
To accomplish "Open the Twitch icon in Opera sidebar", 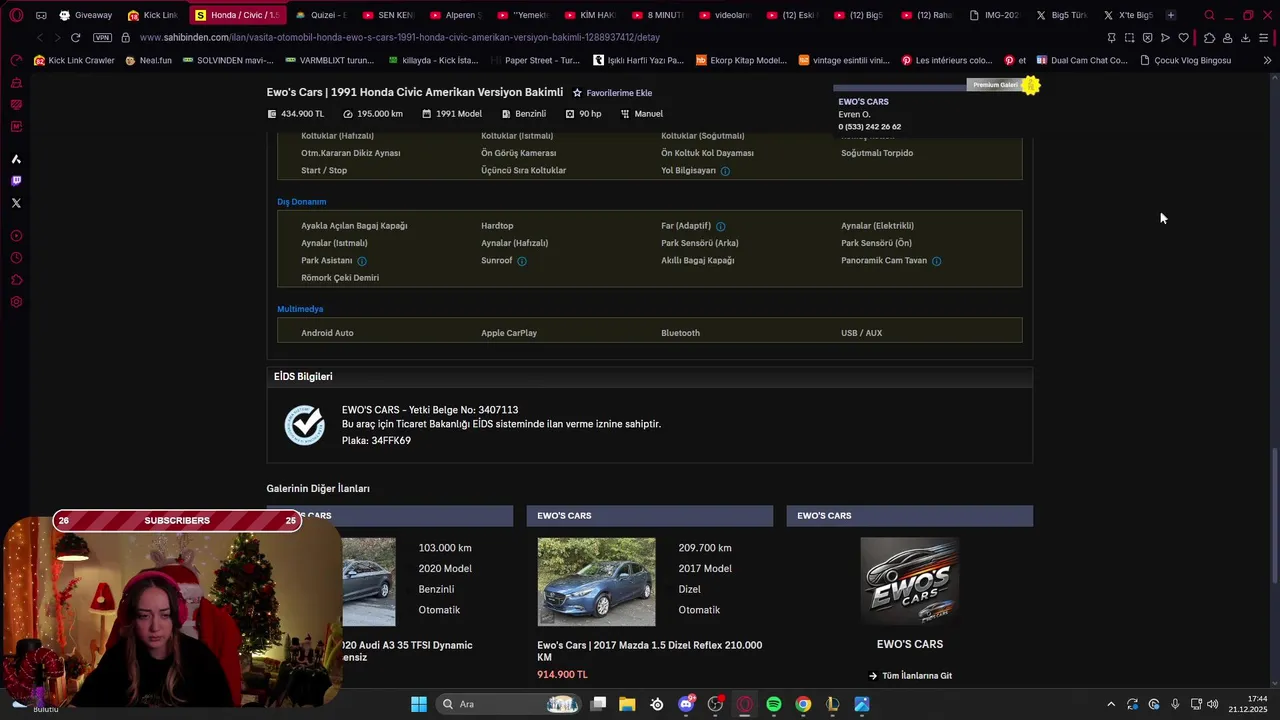I will (16, 181).
